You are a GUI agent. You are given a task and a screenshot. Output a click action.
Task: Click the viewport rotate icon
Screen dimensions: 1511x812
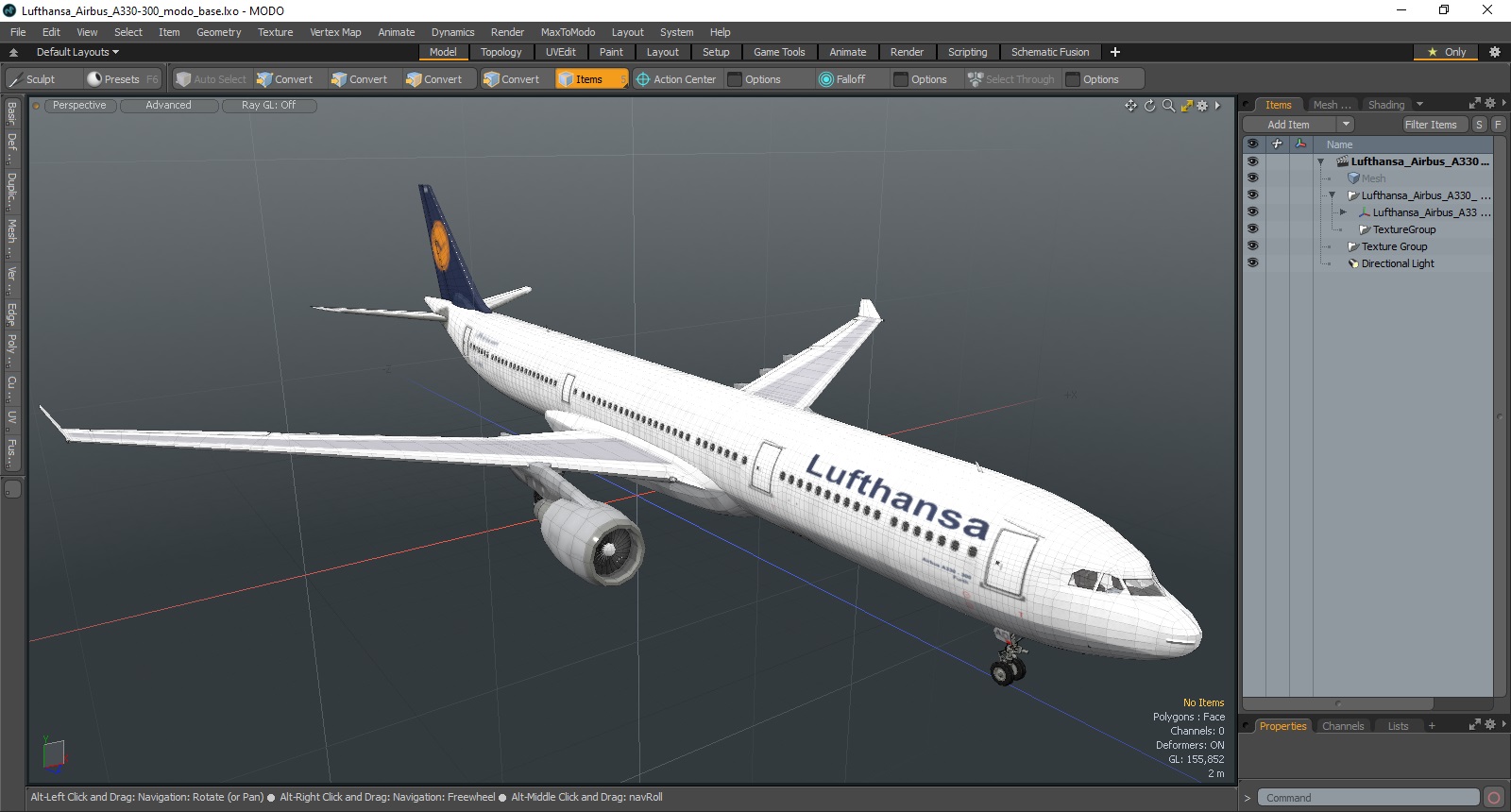tap(1149, 106)
